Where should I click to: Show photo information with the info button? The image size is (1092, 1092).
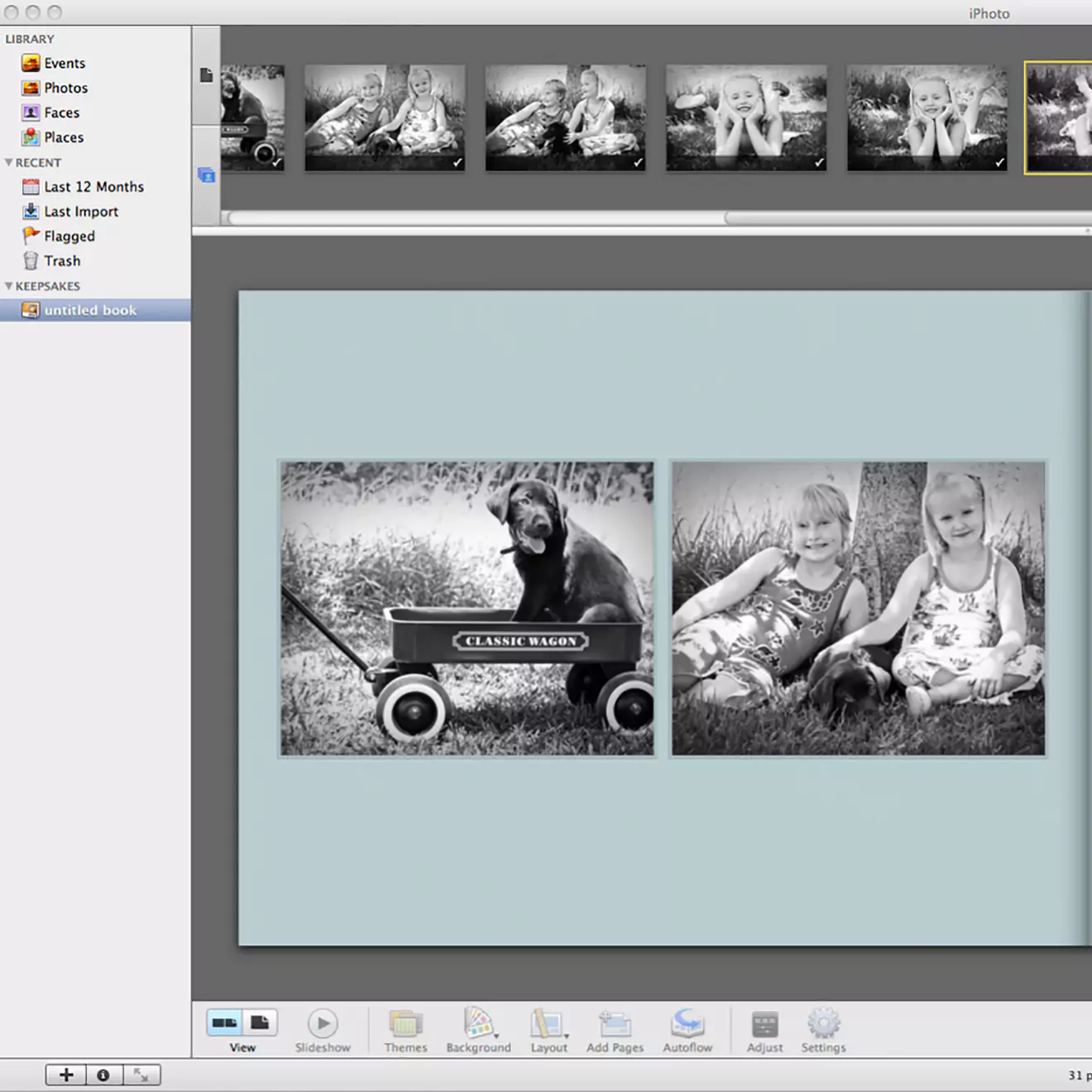tap(103, 1075)
